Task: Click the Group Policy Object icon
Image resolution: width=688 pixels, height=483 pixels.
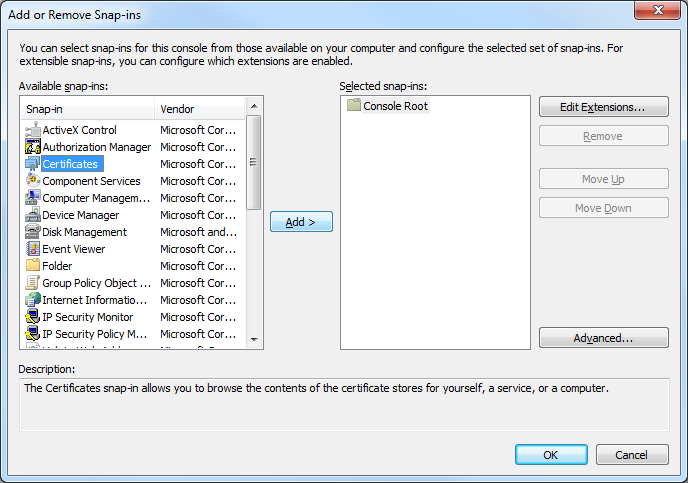Action: click(33, 283)
